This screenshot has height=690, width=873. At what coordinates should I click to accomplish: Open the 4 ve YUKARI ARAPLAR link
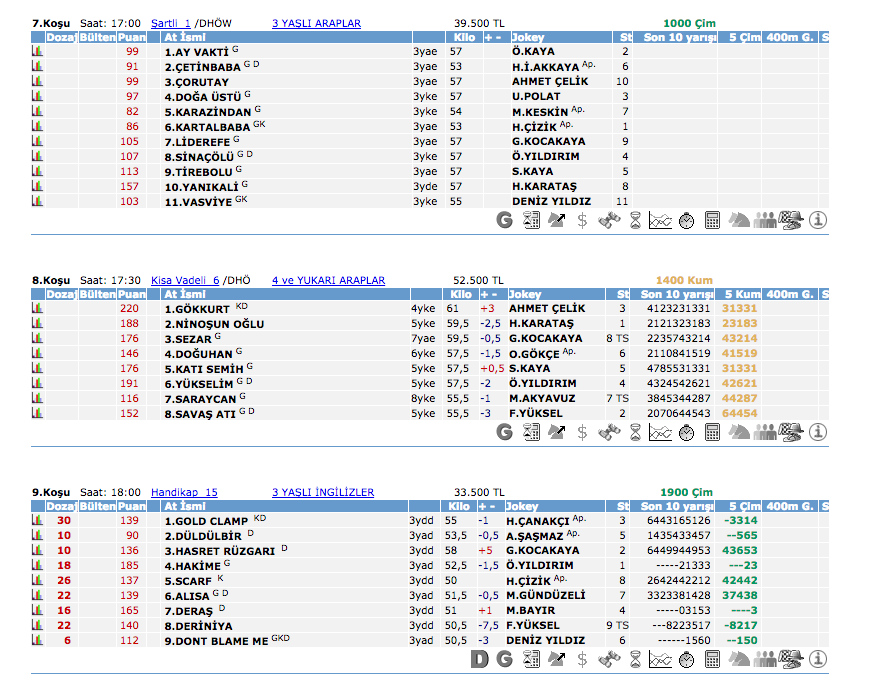point(328,281)
